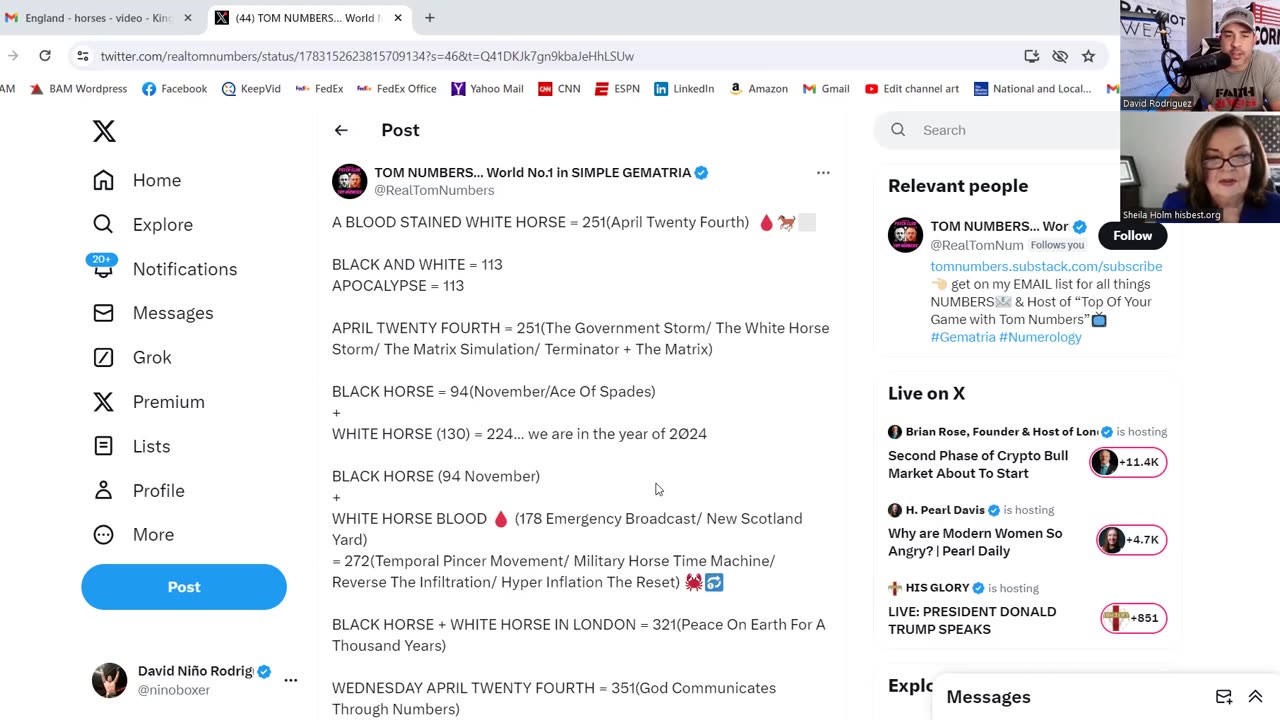Click the blue Post button
The height and width of the screenshot is (720, 1280).
pos(184,587)
